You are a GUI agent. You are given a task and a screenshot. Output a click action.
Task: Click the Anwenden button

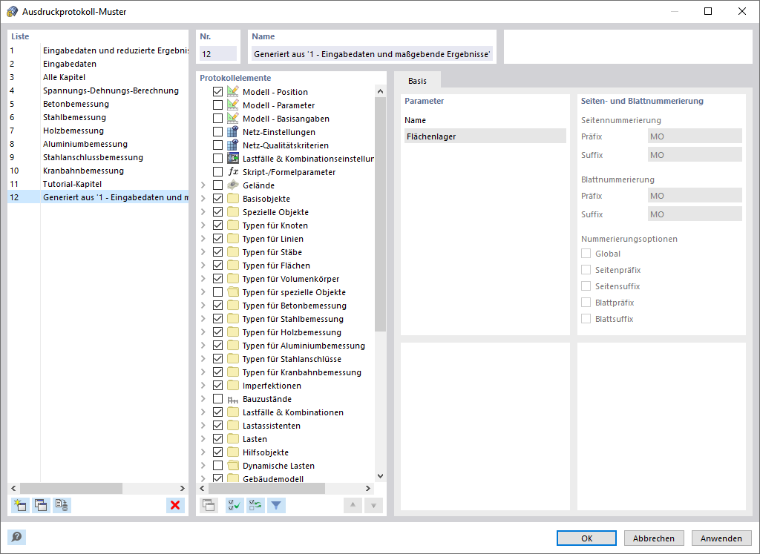721,538
